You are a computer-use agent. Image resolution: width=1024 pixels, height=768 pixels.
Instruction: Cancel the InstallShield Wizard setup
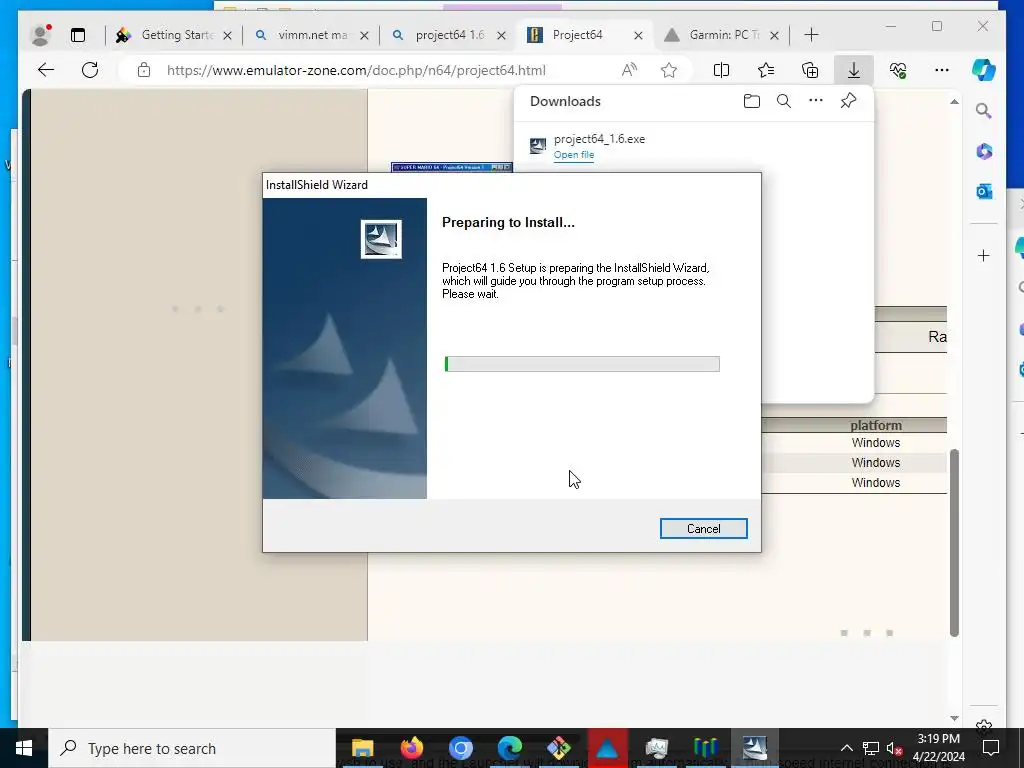[x=703, y=528]
